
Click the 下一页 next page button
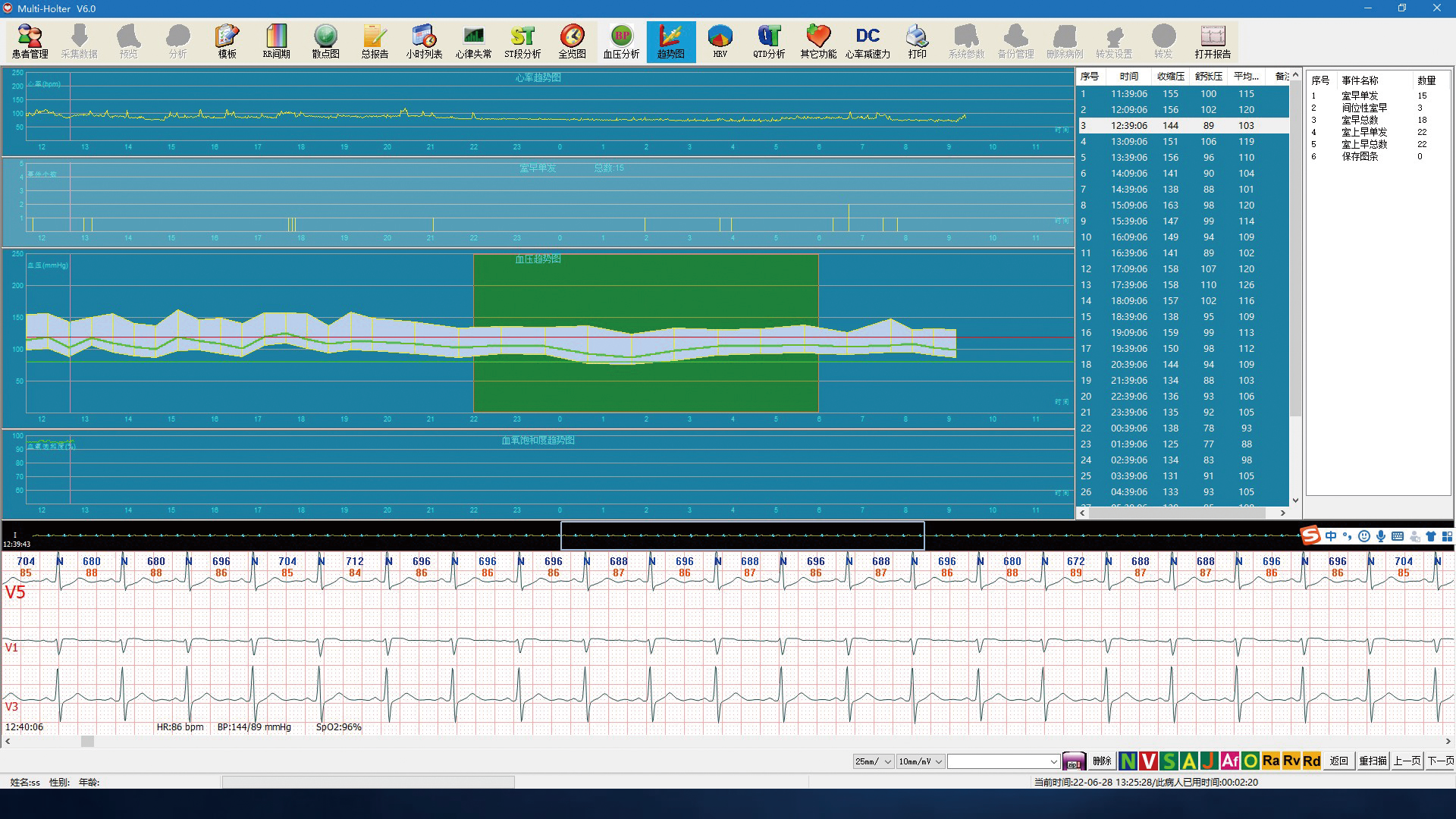(x=1440, y=761)
